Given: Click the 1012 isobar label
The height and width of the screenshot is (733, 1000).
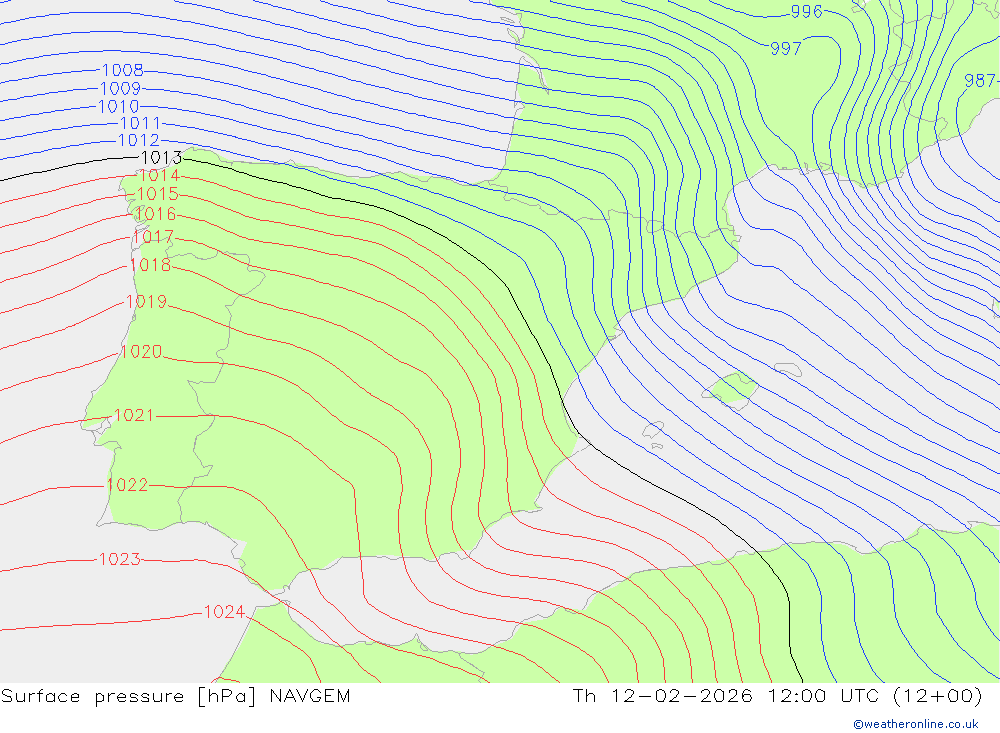Looking at the screenshot, I should tap(139, 140).
